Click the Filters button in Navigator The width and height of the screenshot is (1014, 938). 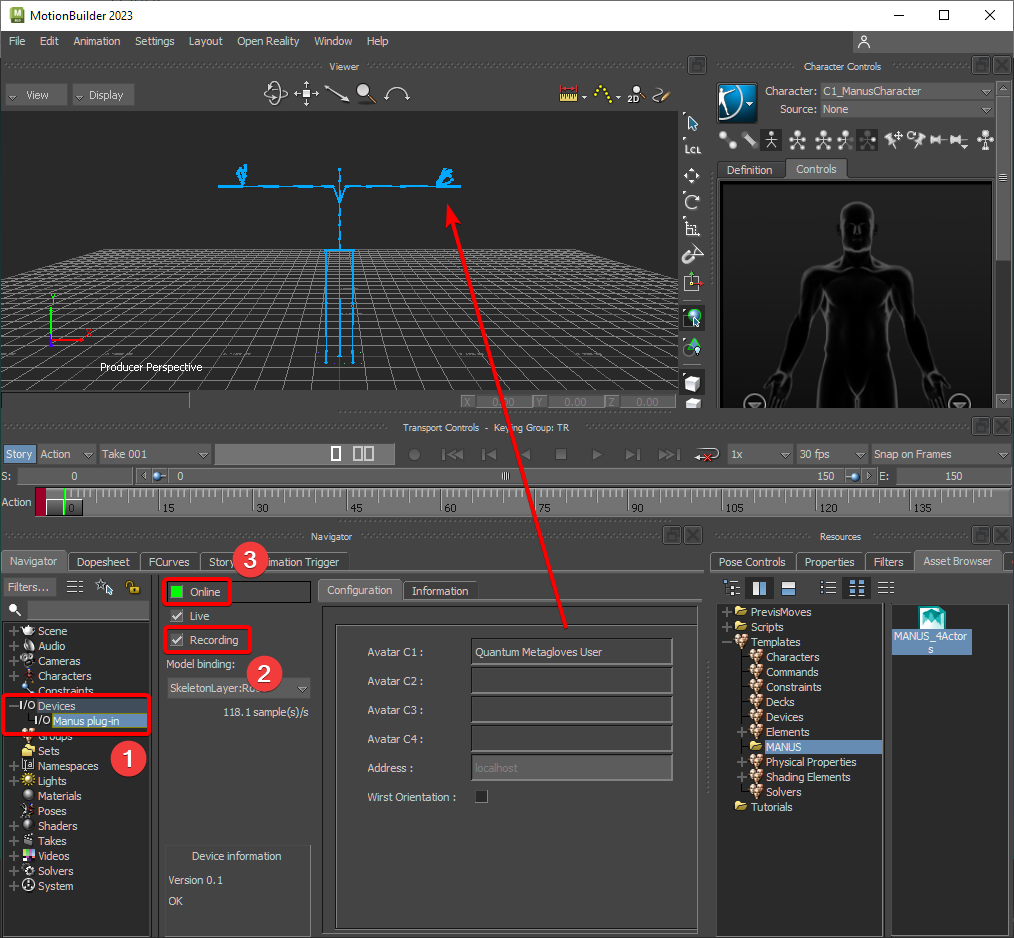(29, 587)
